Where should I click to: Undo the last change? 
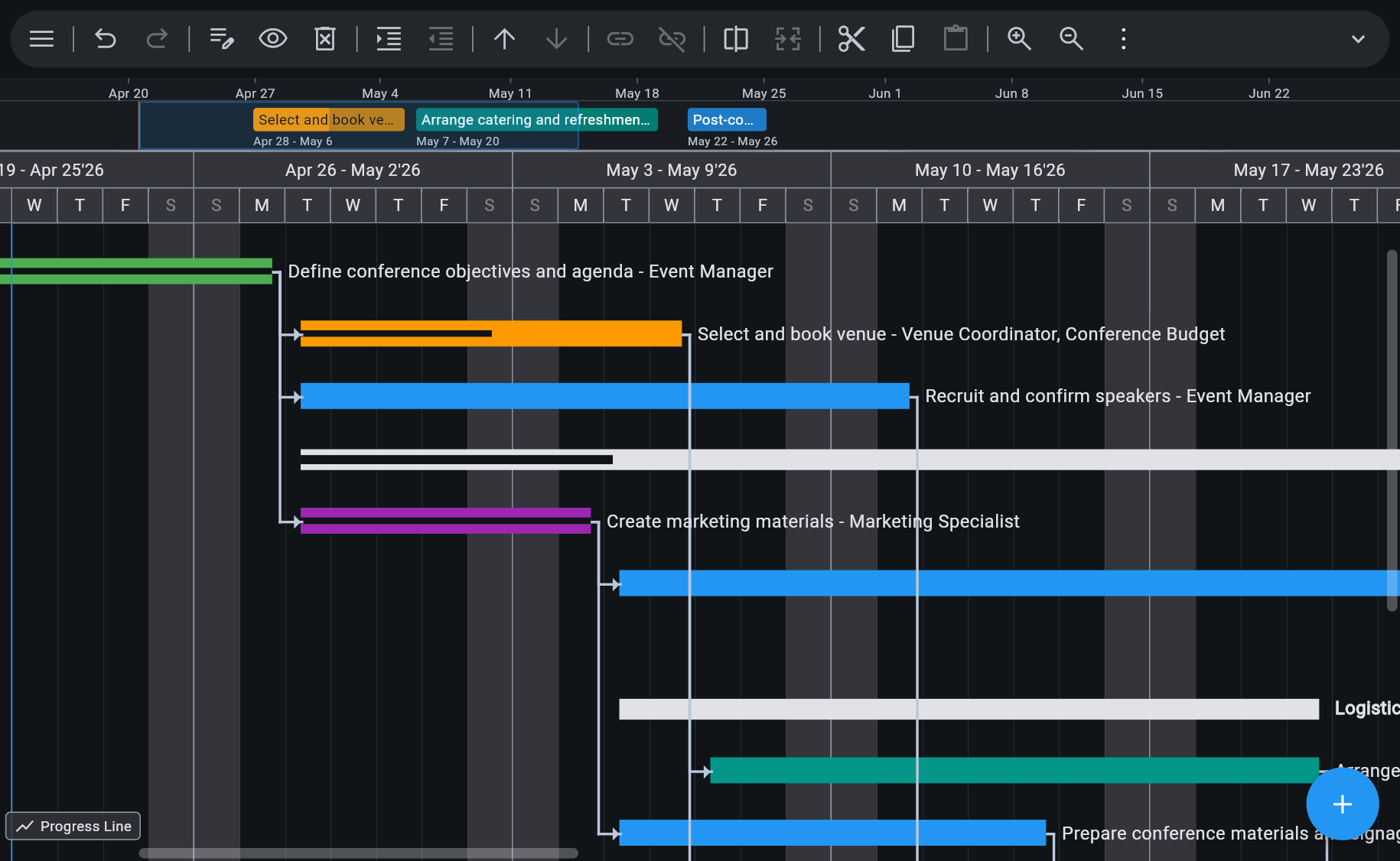tap(105, 38)
